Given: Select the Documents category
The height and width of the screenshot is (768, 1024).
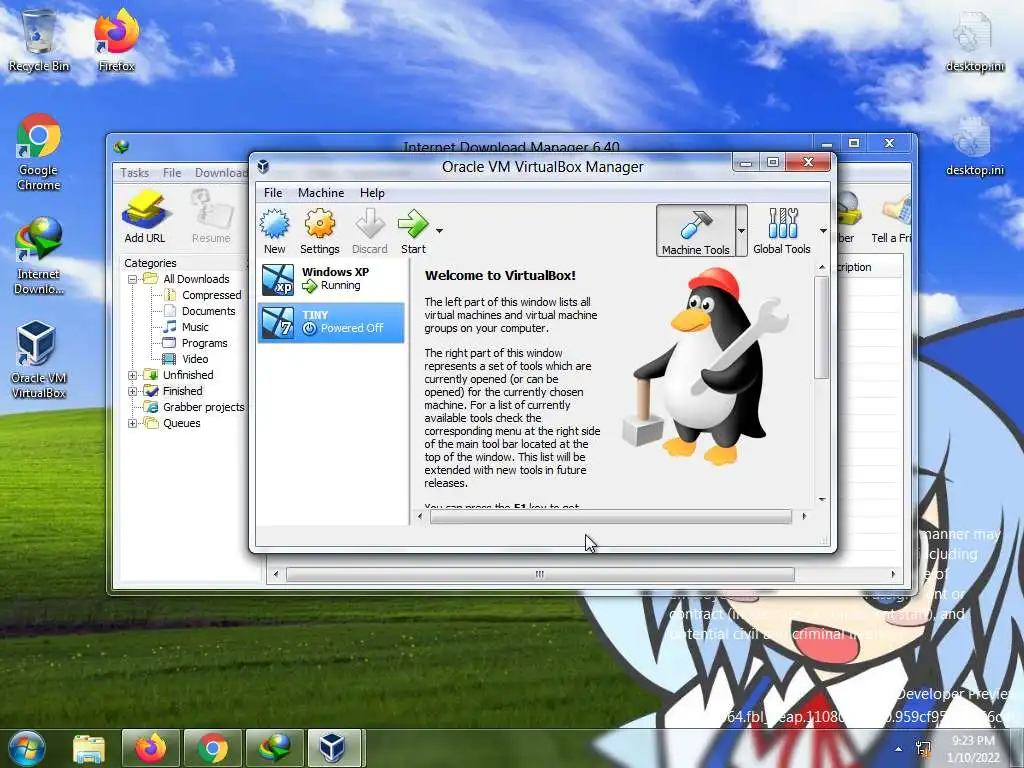Looking at the screenshot, I should coord(200,311).
